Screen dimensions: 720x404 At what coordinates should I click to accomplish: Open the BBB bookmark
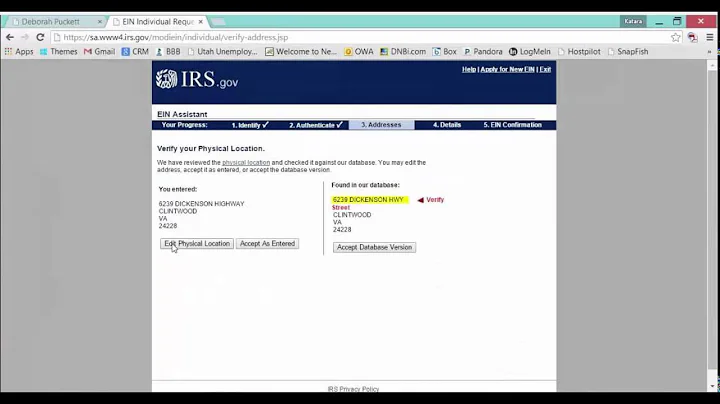168,52
